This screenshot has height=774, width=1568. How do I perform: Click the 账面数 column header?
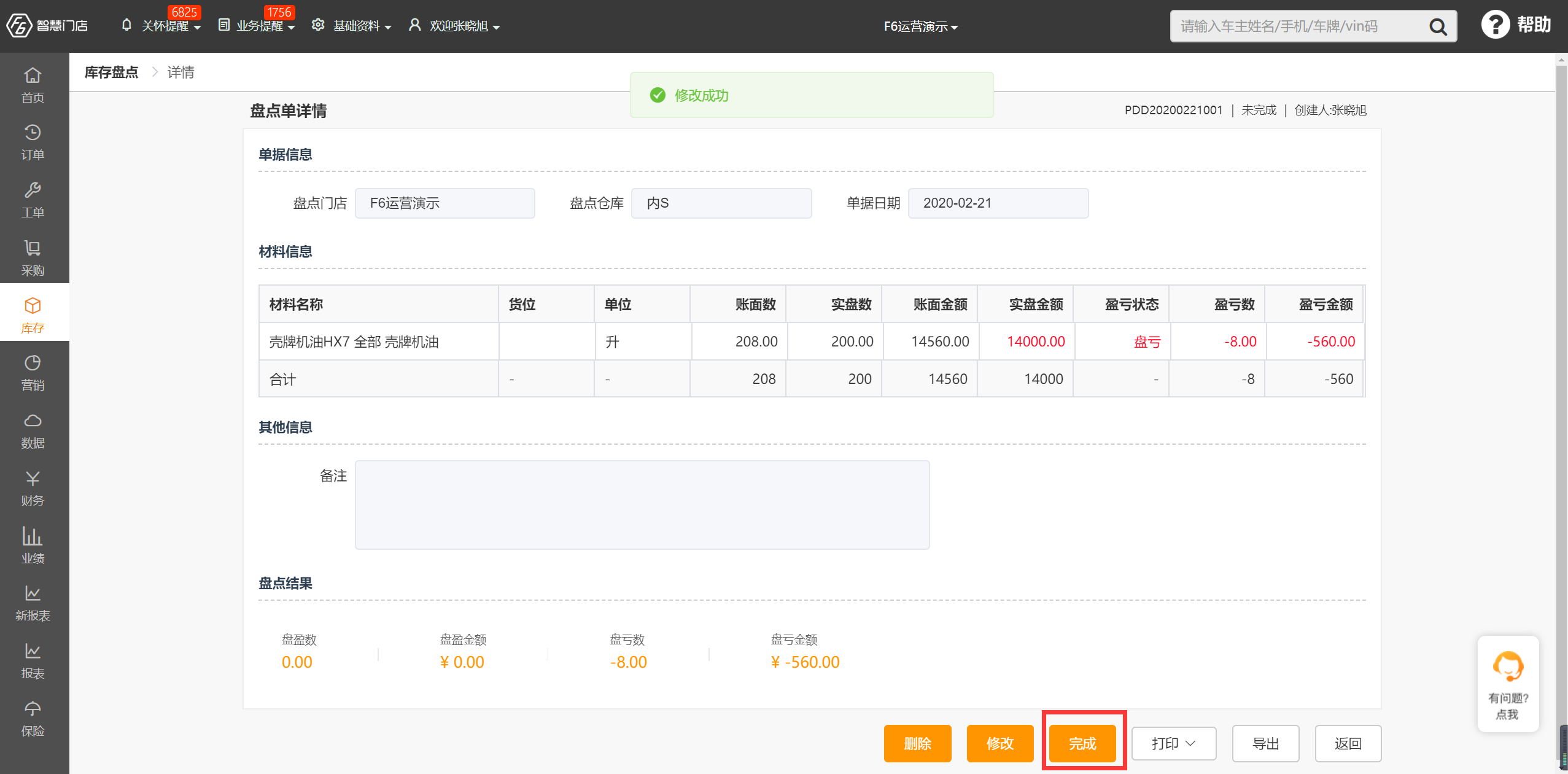[x=739, y=304]
